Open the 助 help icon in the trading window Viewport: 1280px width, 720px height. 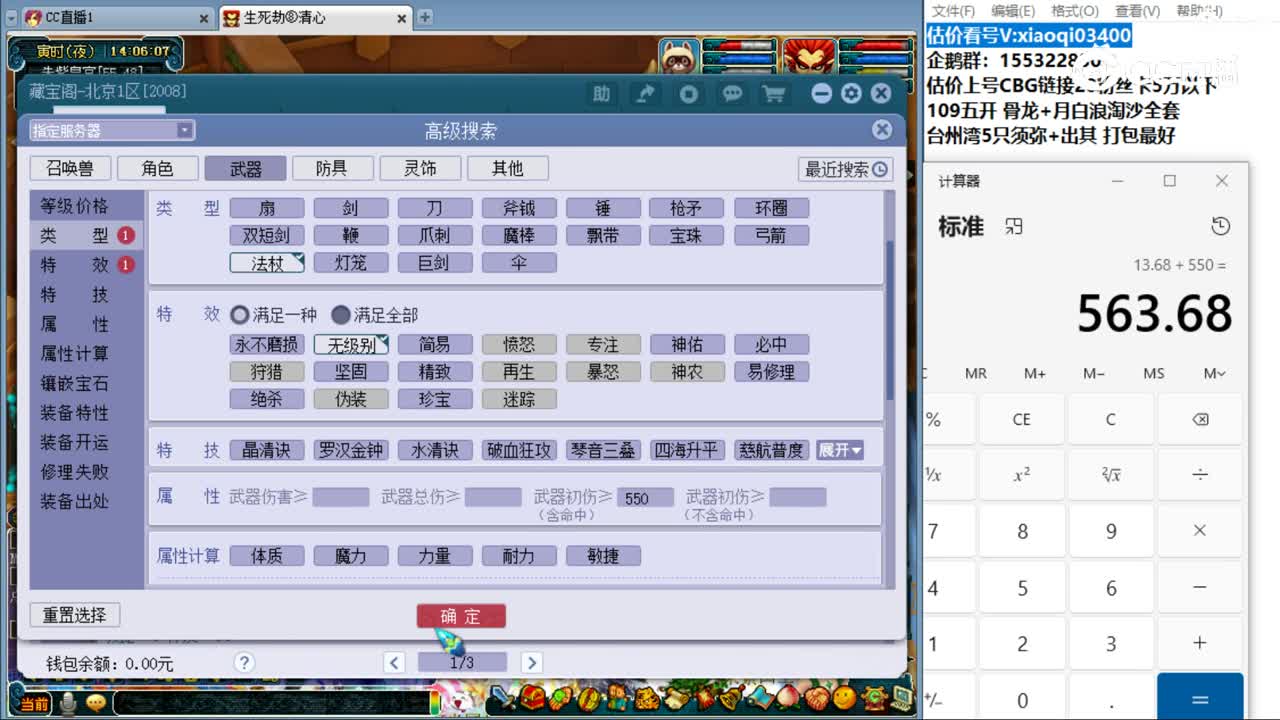pos(601,93)
